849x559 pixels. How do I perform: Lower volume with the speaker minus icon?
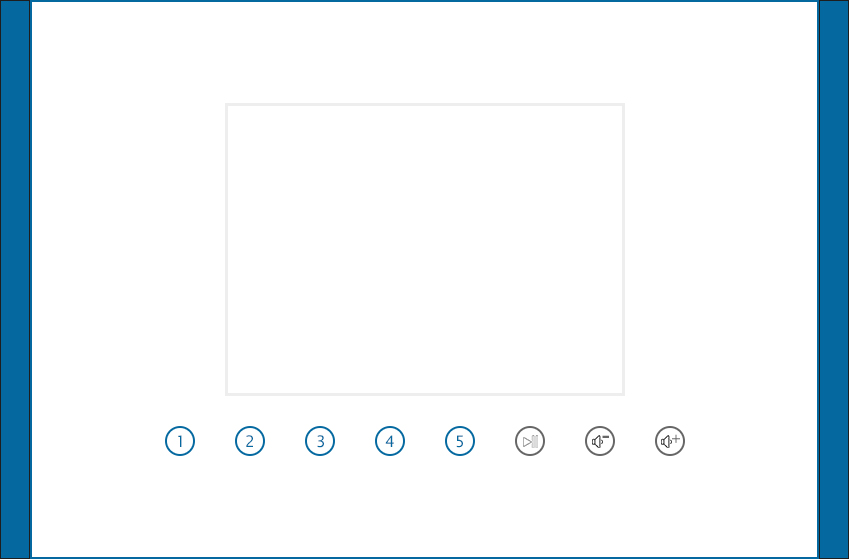click(x=600, y=441)
